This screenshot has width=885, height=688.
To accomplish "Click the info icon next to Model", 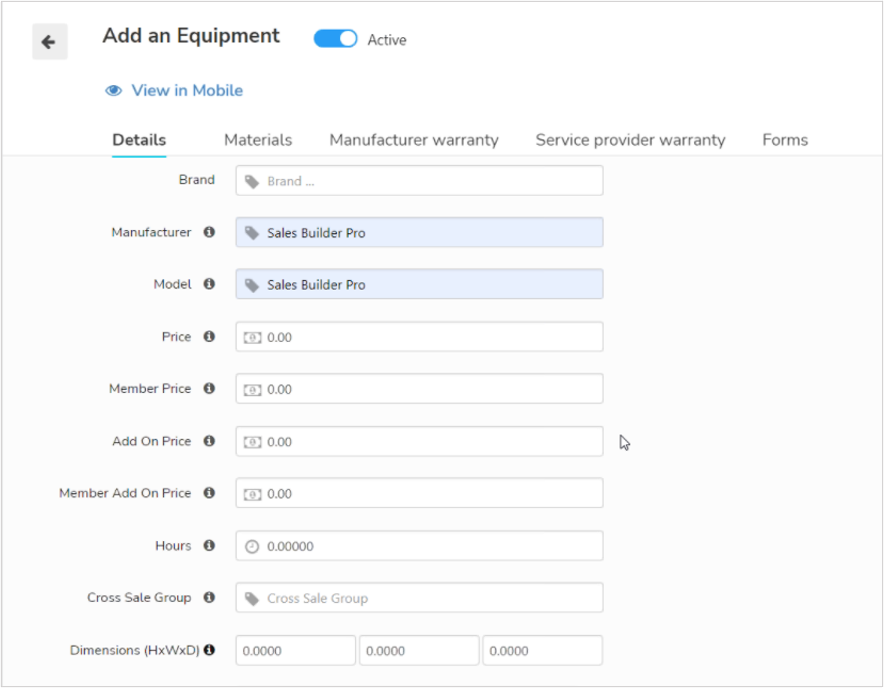I will (x=209, y=284).
